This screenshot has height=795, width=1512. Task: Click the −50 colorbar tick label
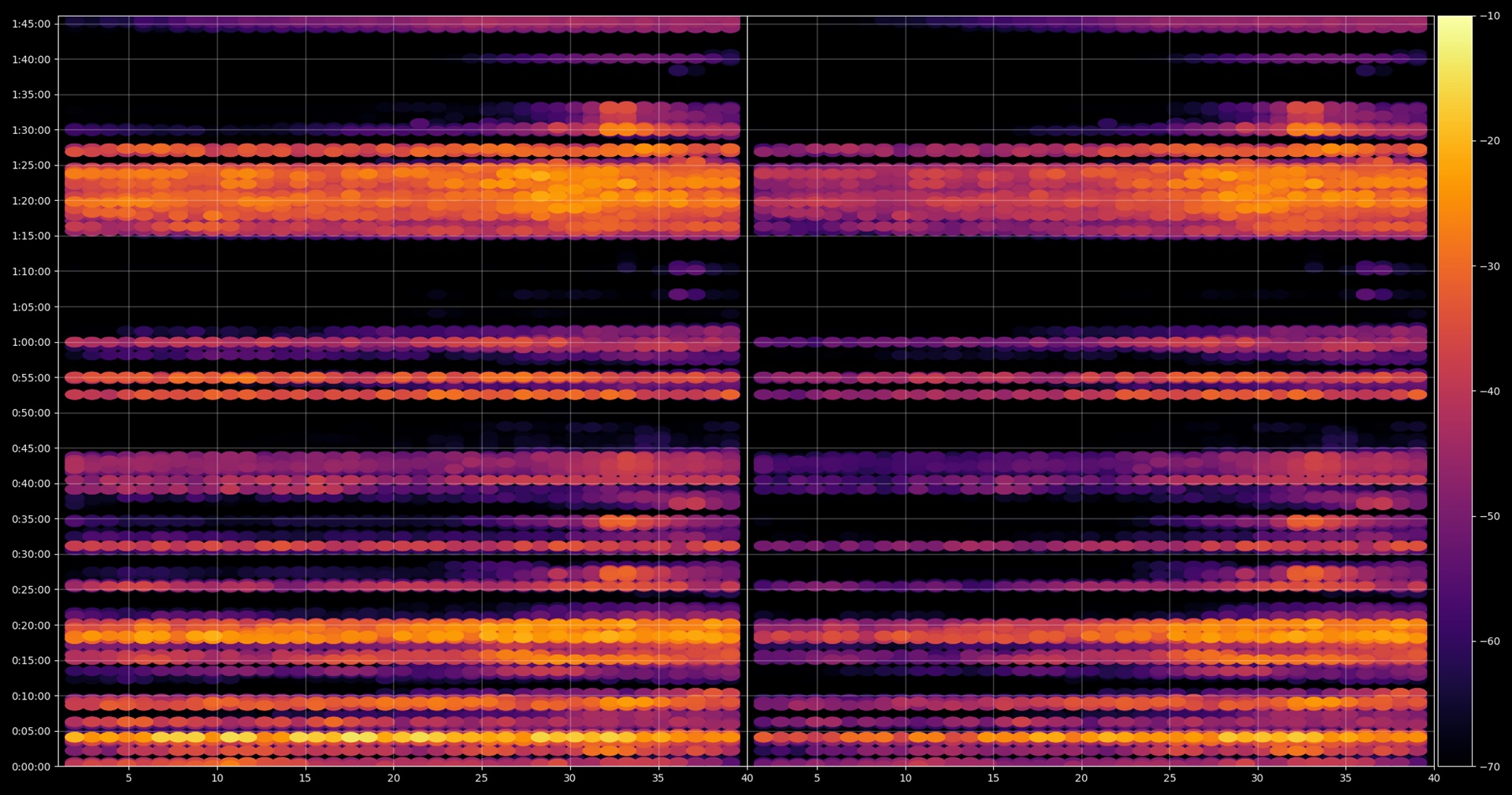pyautogui.click(x=1490, y=516)
